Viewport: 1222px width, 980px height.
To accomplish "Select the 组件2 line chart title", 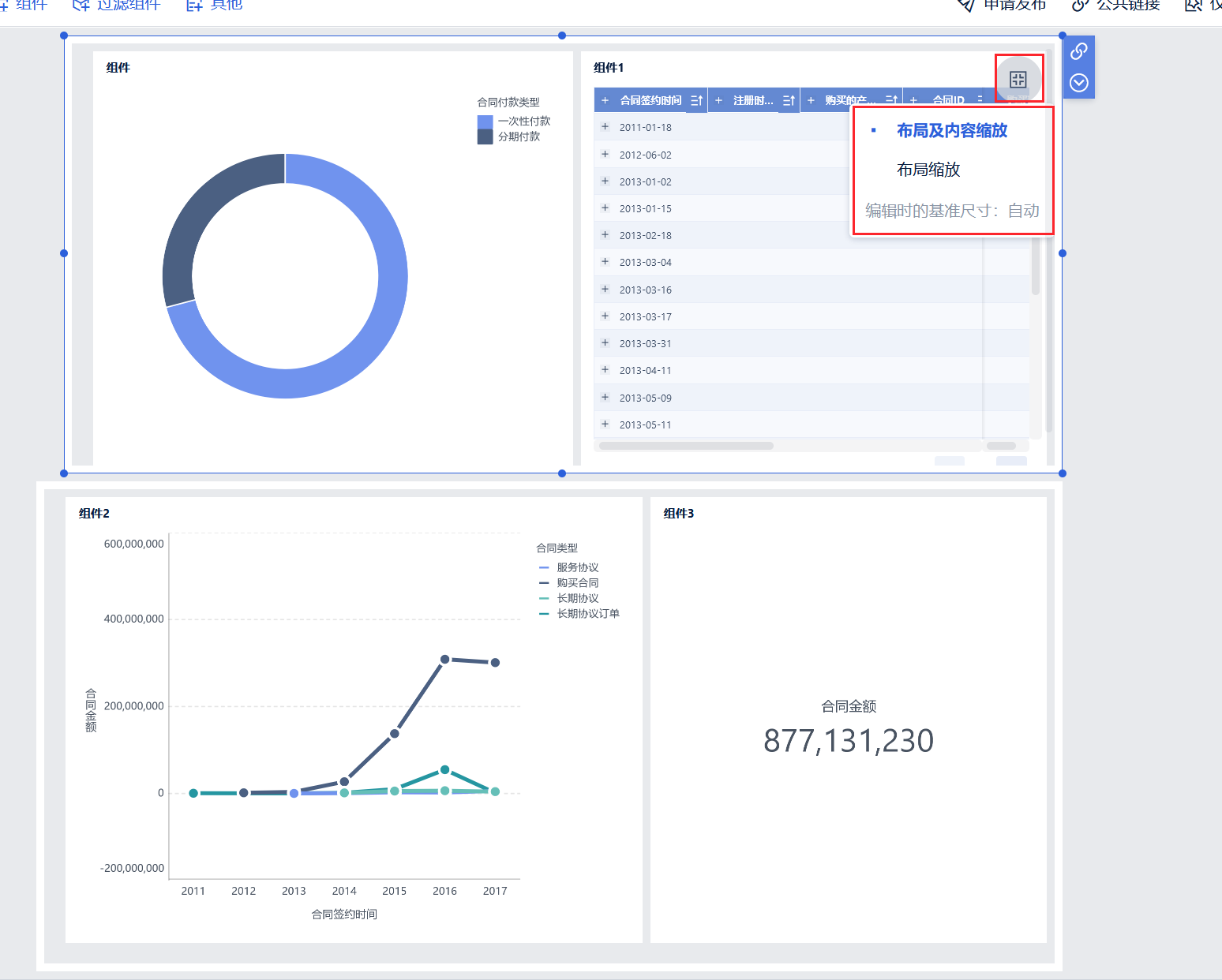I will coord(94,514).
